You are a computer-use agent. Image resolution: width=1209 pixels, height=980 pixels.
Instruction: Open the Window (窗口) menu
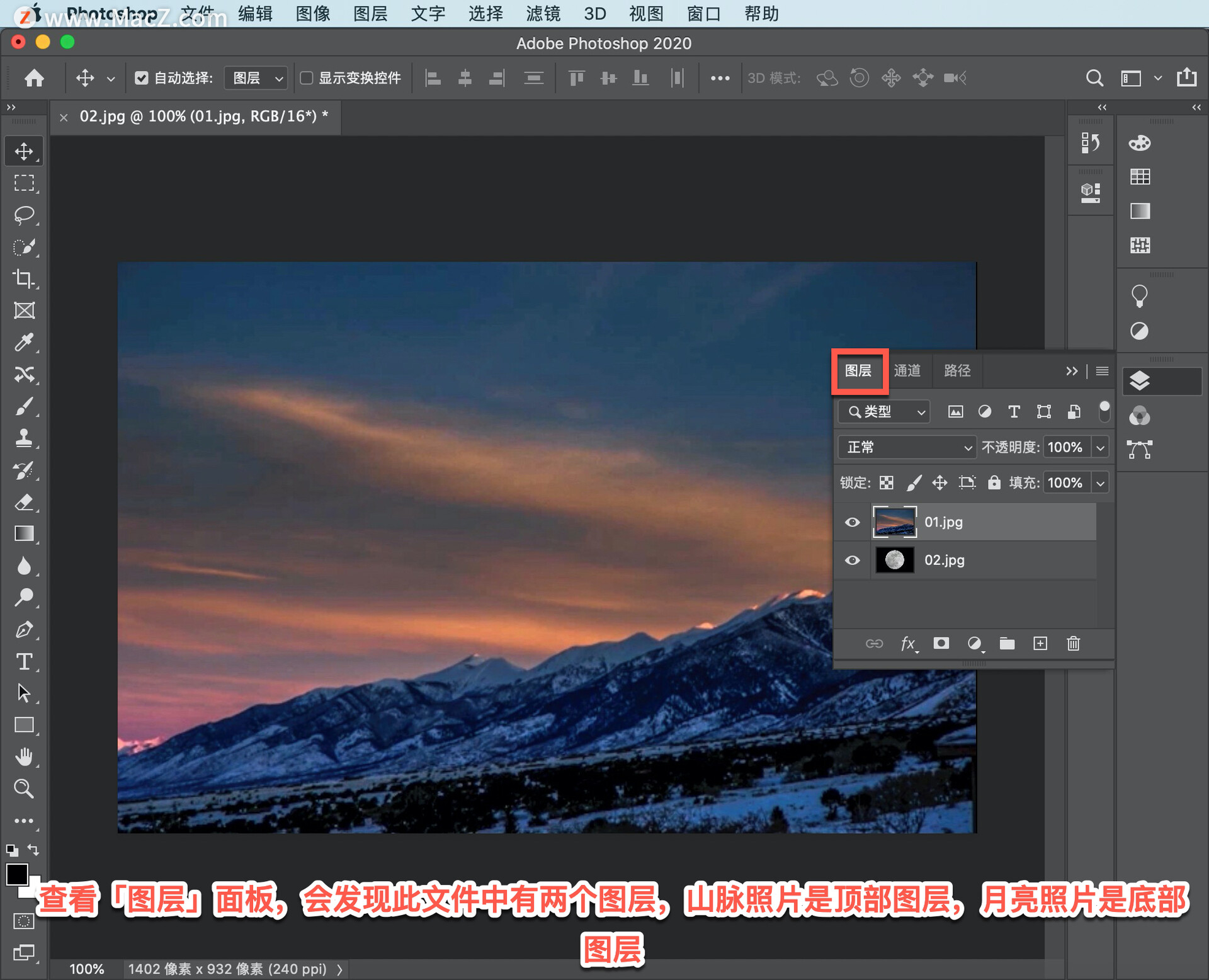(x=703, y=13)
